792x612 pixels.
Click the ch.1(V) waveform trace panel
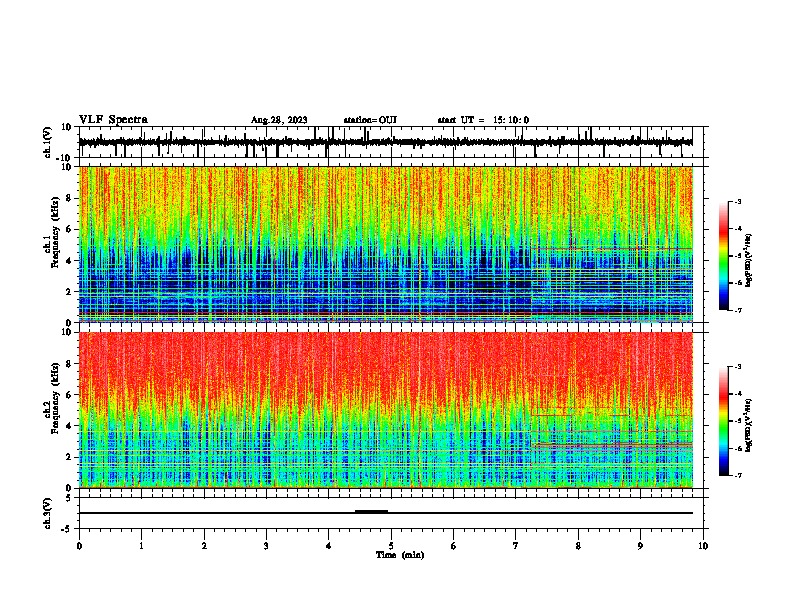coord(391,142)
